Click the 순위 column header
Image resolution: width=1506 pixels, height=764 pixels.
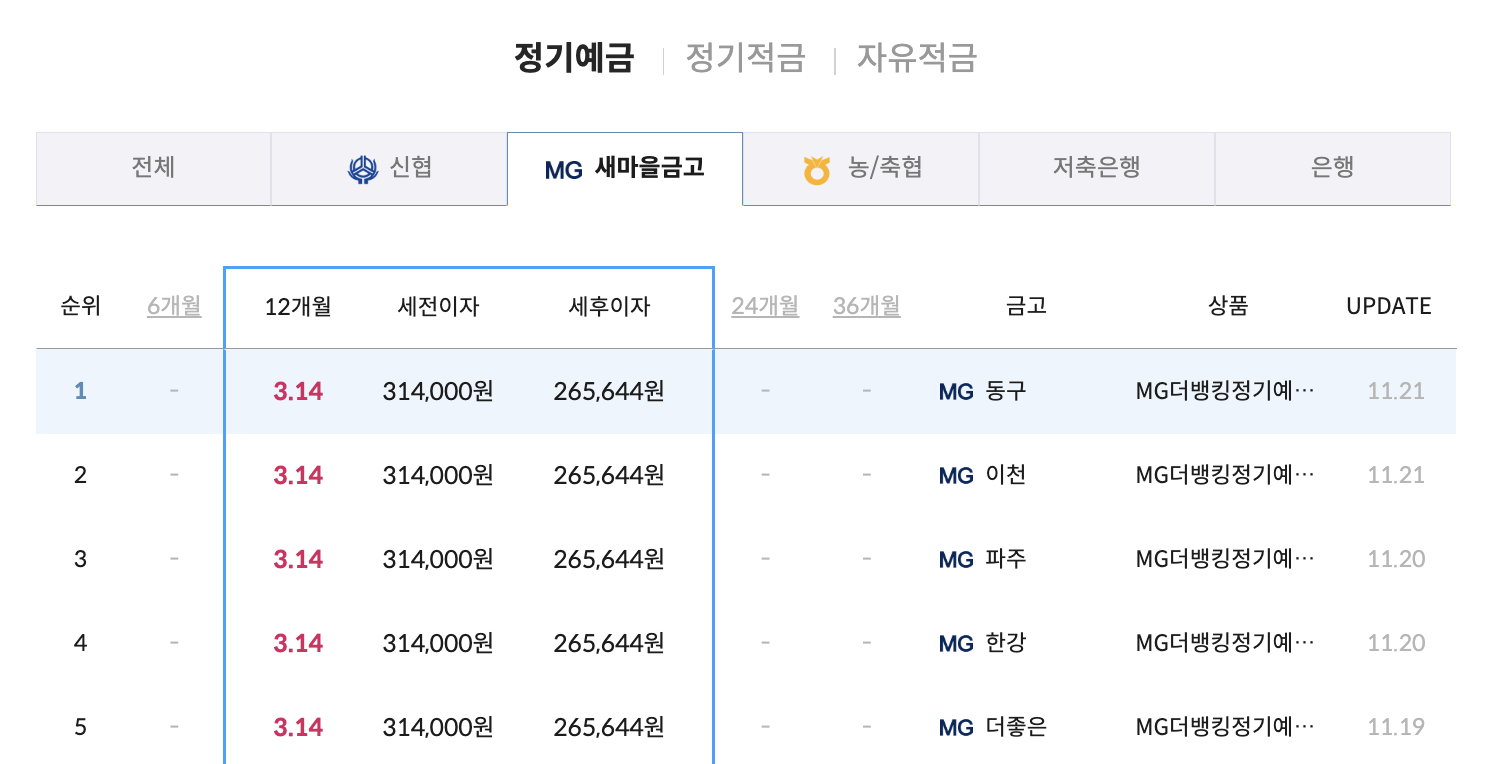(81, 307)
